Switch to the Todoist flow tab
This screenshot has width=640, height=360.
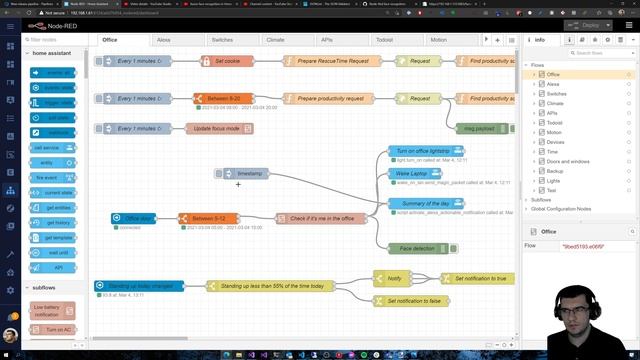(397, 40)
